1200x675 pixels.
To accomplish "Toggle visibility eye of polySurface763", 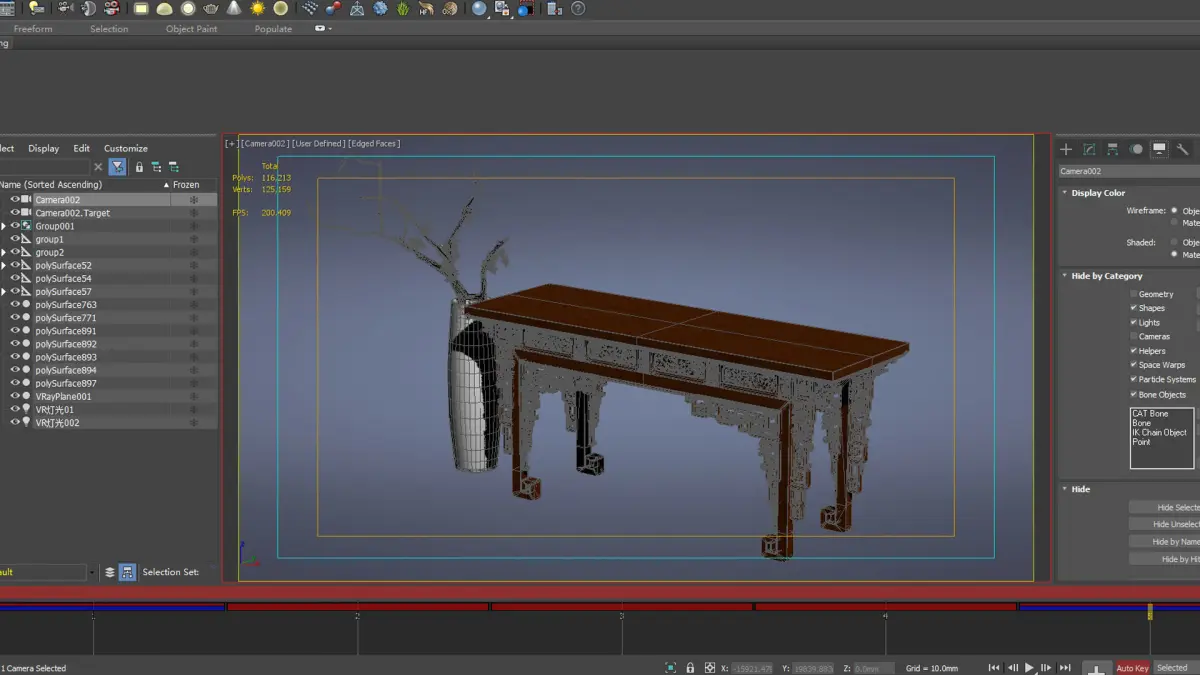I will pyautogui.click(x=15, y=304).
